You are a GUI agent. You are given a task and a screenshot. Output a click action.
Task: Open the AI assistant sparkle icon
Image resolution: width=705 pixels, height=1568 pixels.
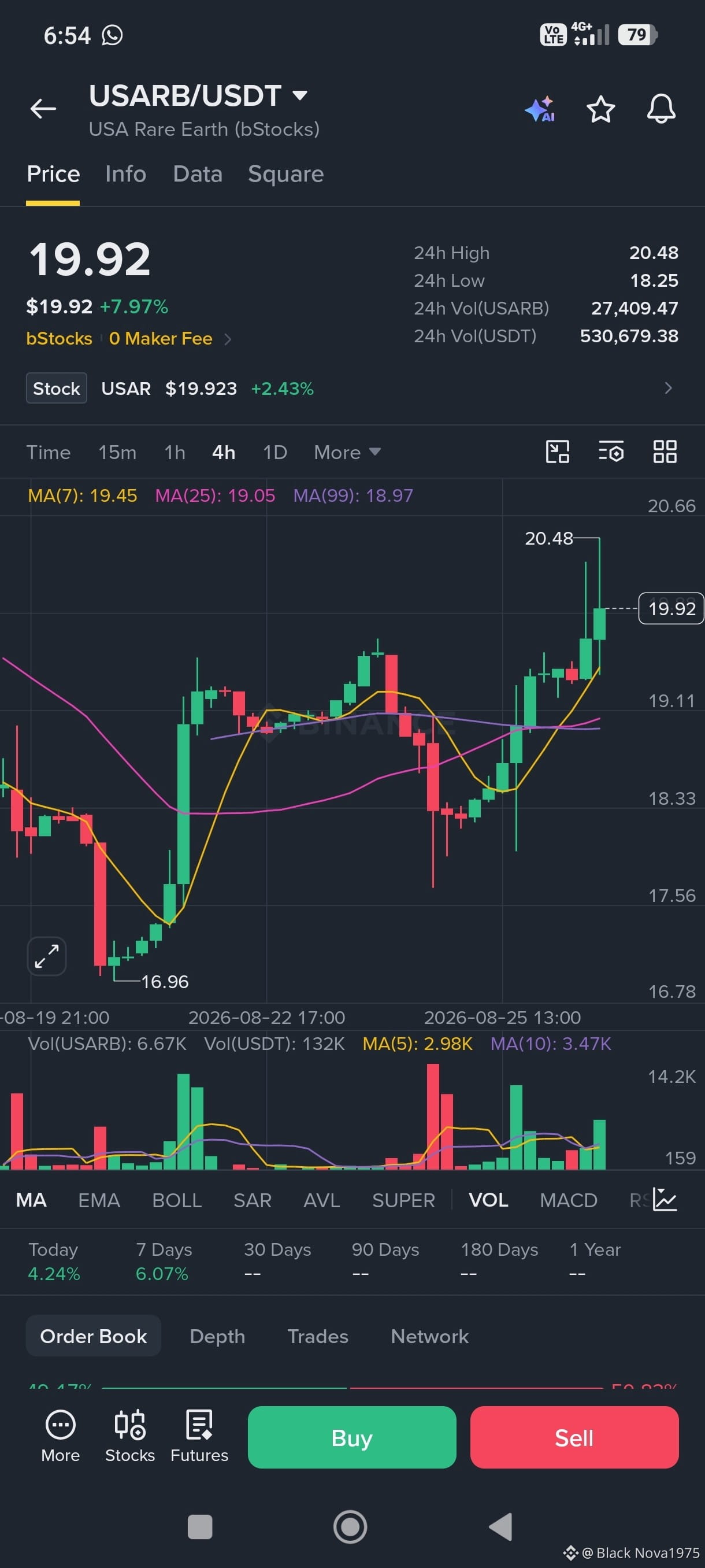540,109
